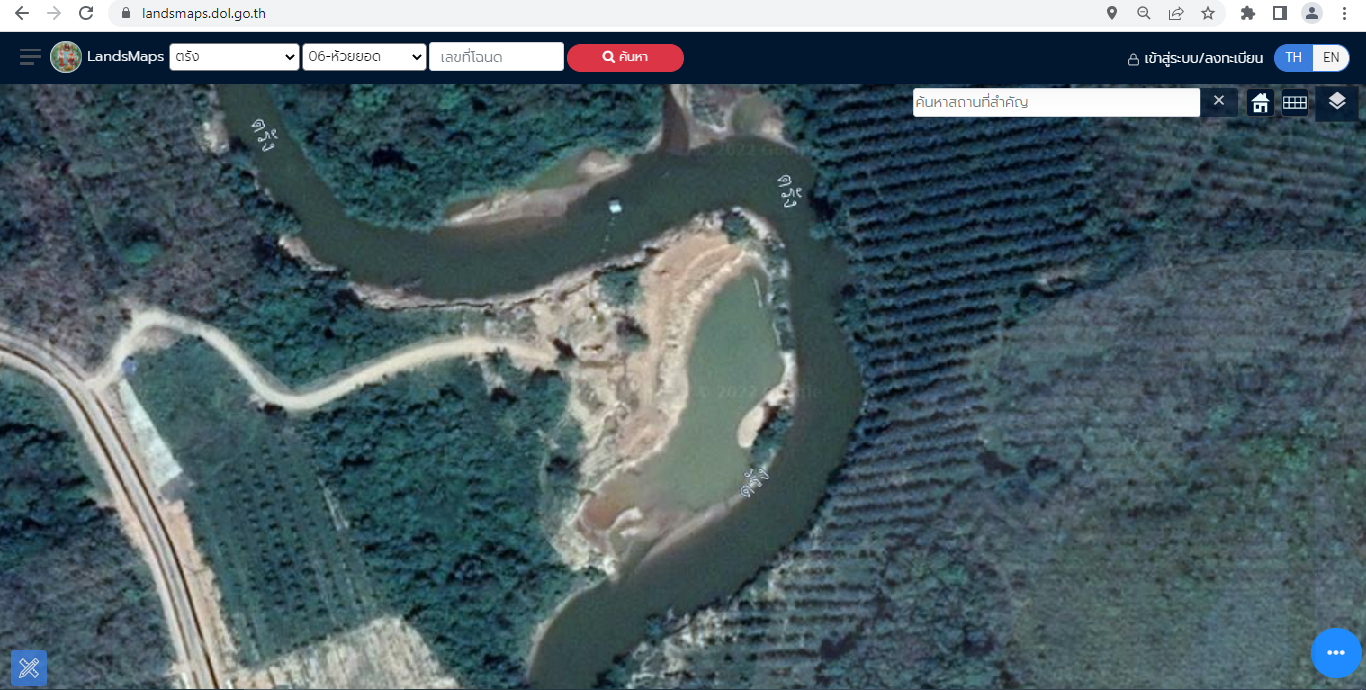The height and width of the screenshot is (690, 1366).
Task: Click the เลขที่โฉนด deed number field
Action: coord(496,57)
